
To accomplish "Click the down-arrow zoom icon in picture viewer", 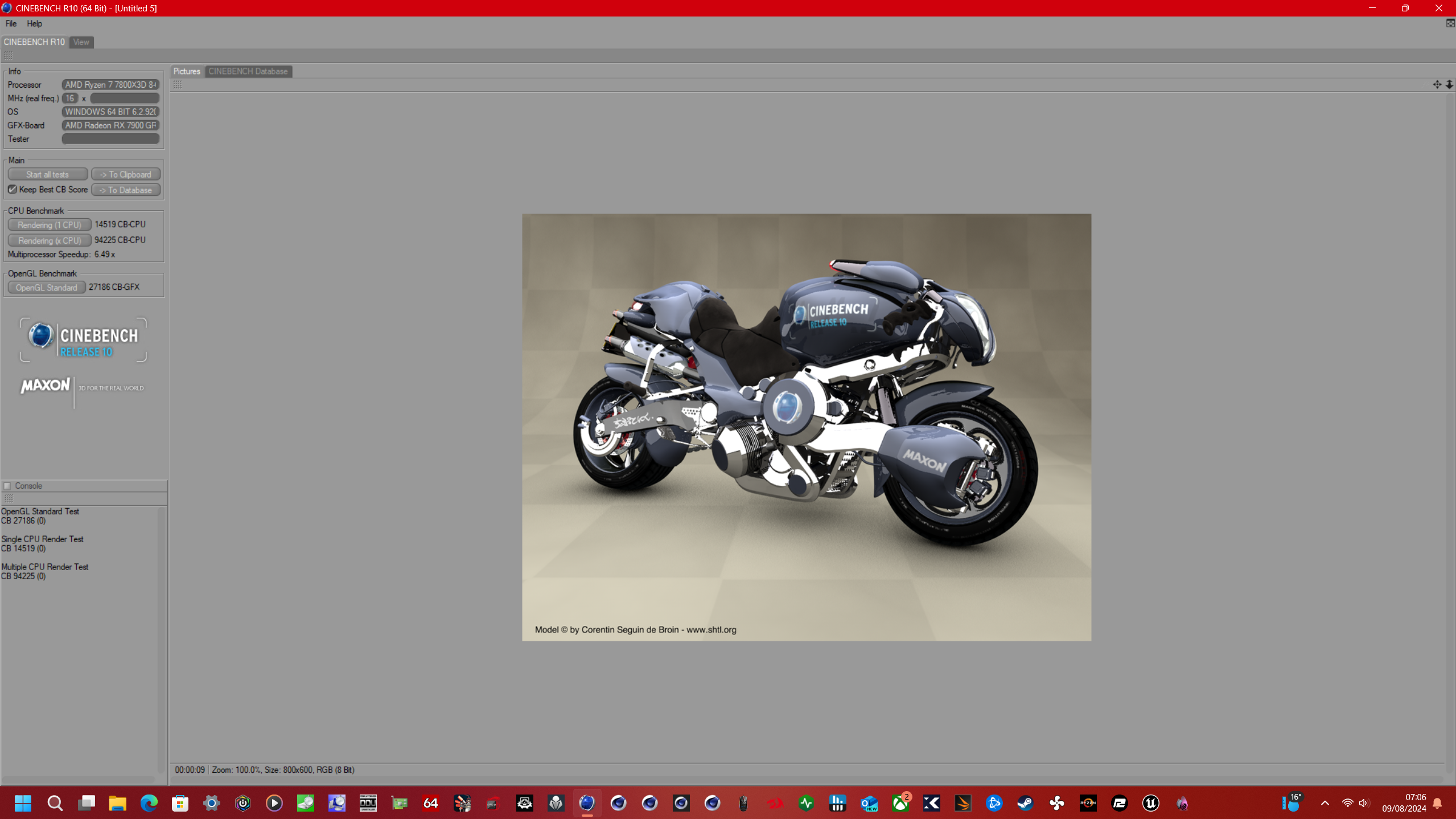I will pos(1449,84).
